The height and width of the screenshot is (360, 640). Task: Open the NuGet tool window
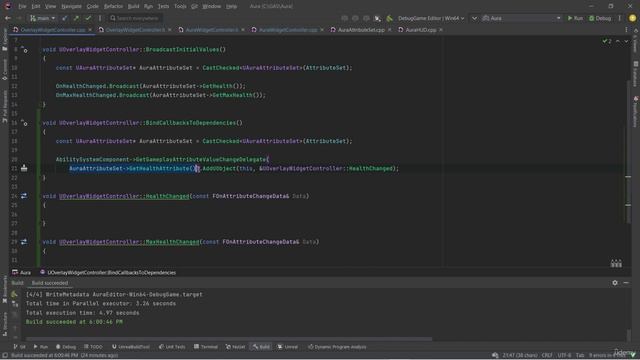click(x=236, y=347)
